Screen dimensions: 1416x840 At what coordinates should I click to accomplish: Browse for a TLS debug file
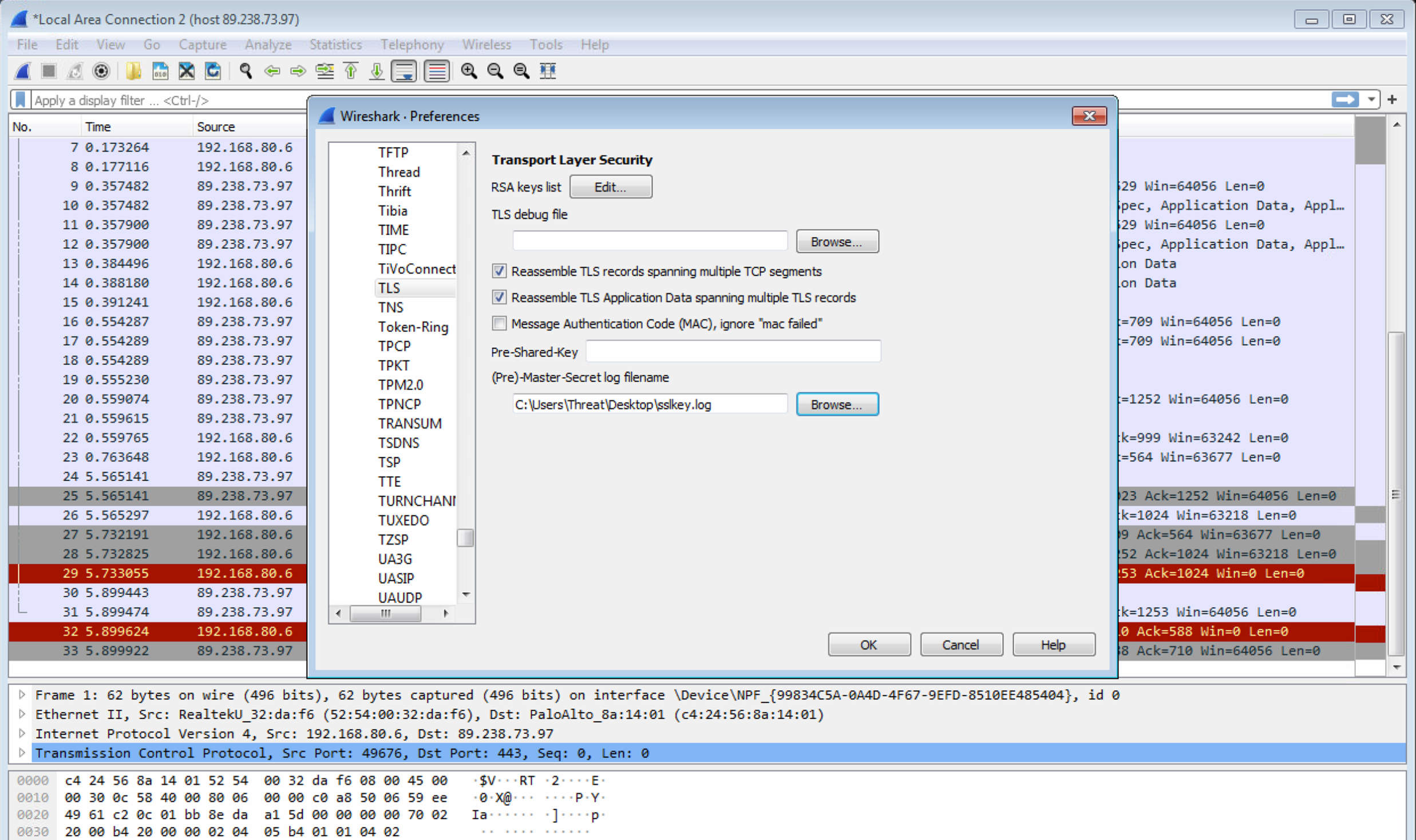(837, 241)
